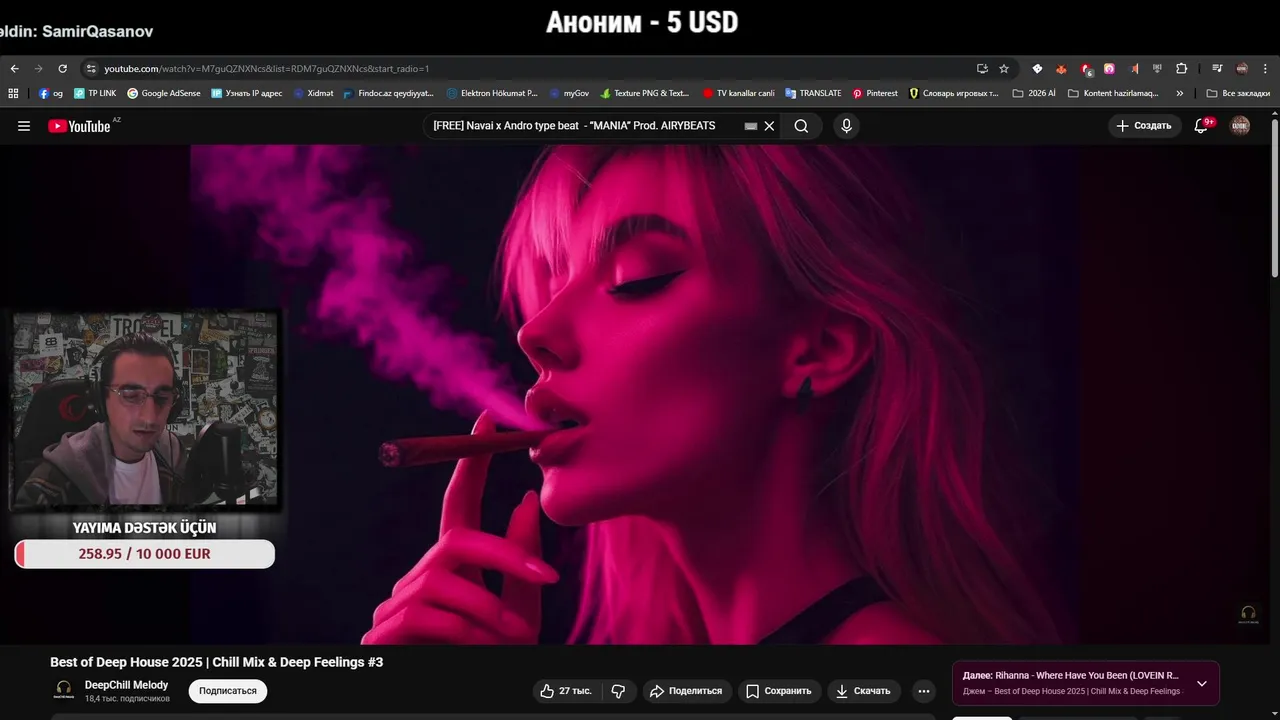
Task: Open the Все закладки folder
Action: 1238,93
